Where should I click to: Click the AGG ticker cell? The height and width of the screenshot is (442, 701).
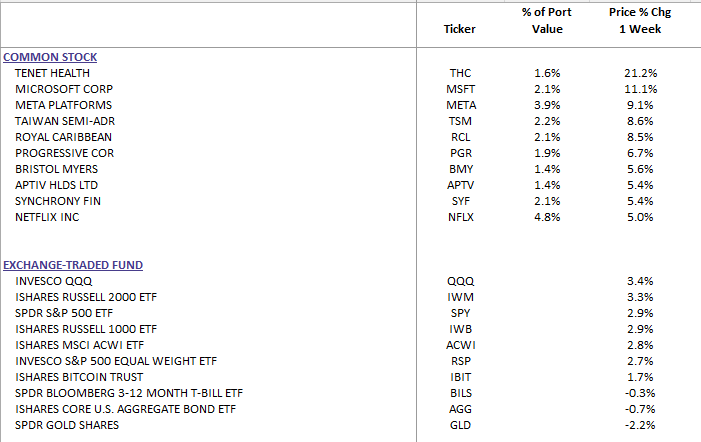[x=459, y=409]
